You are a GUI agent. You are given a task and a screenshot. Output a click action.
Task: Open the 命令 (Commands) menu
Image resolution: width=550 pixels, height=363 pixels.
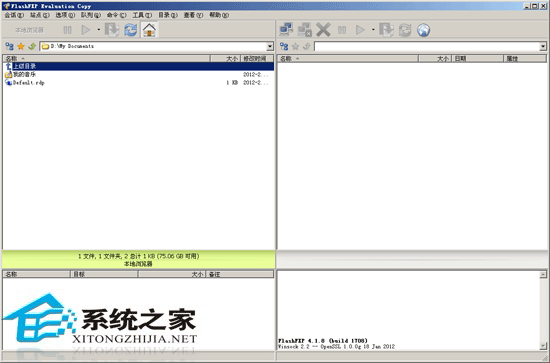pos(116,15)
